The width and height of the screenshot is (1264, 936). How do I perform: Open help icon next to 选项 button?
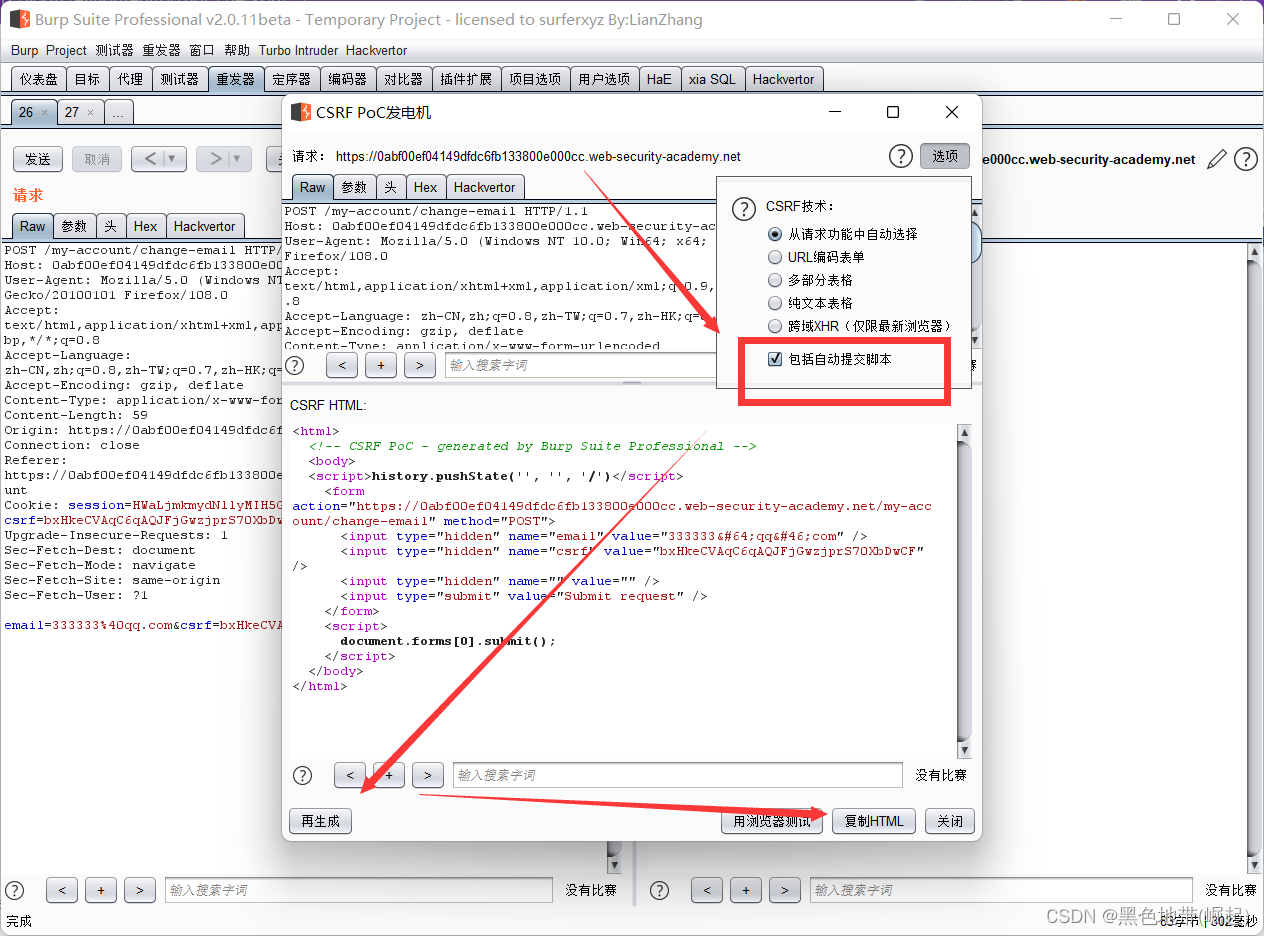(901, 156)
